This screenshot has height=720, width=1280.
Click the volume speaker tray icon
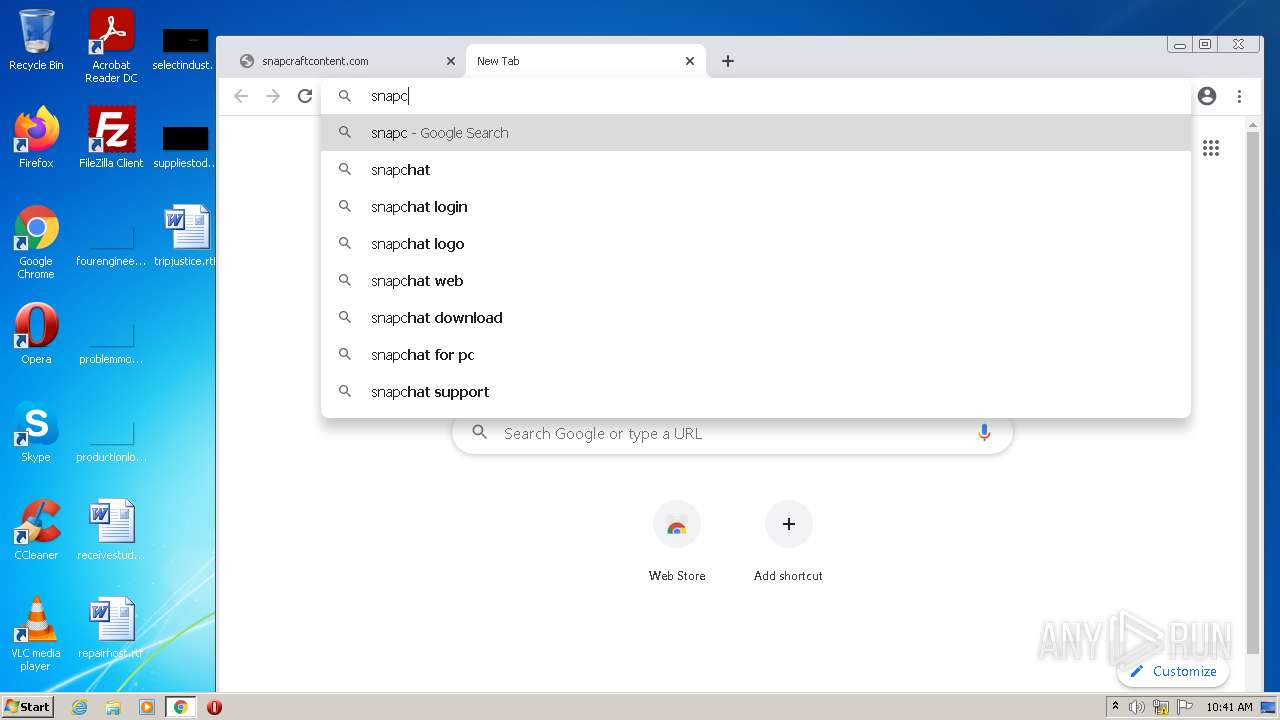pos(1137,707)
